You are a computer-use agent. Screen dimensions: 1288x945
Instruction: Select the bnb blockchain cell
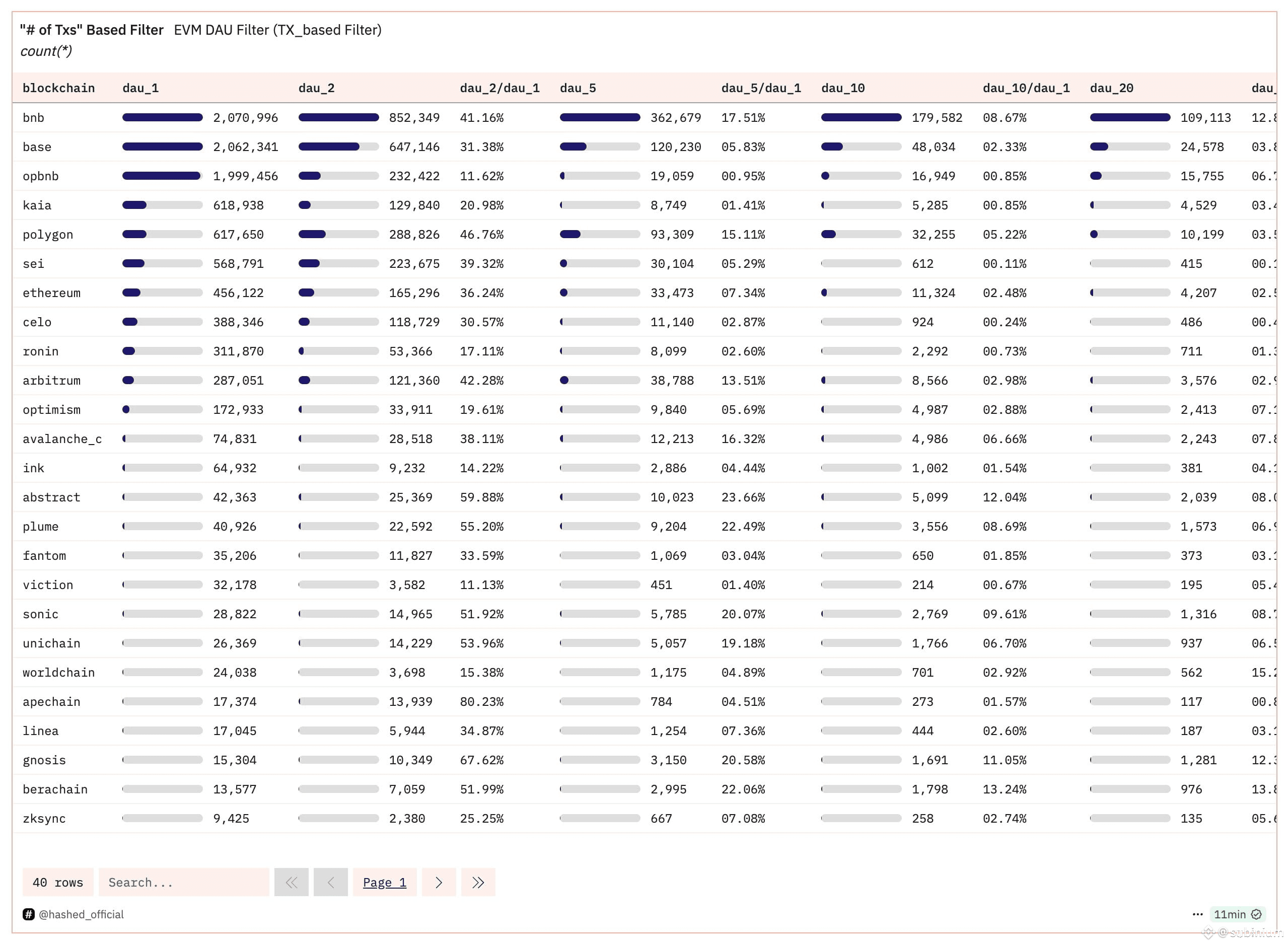34,117
